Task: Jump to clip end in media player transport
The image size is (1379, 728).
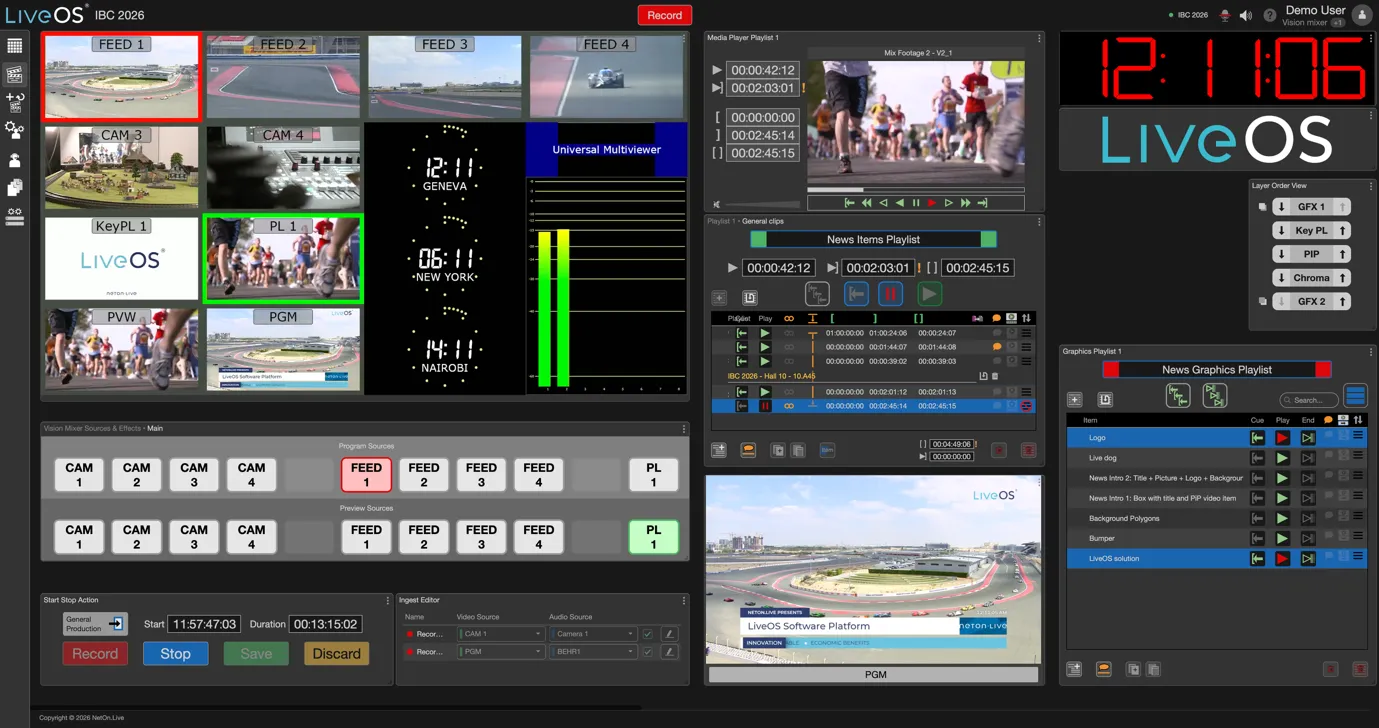Action: coord(982,203)
